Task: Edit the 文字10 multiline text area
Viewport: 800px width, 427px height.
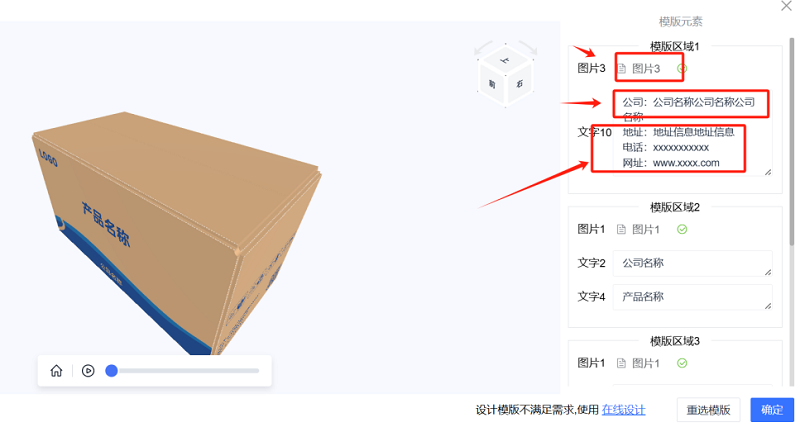Action: pos(692,133)
